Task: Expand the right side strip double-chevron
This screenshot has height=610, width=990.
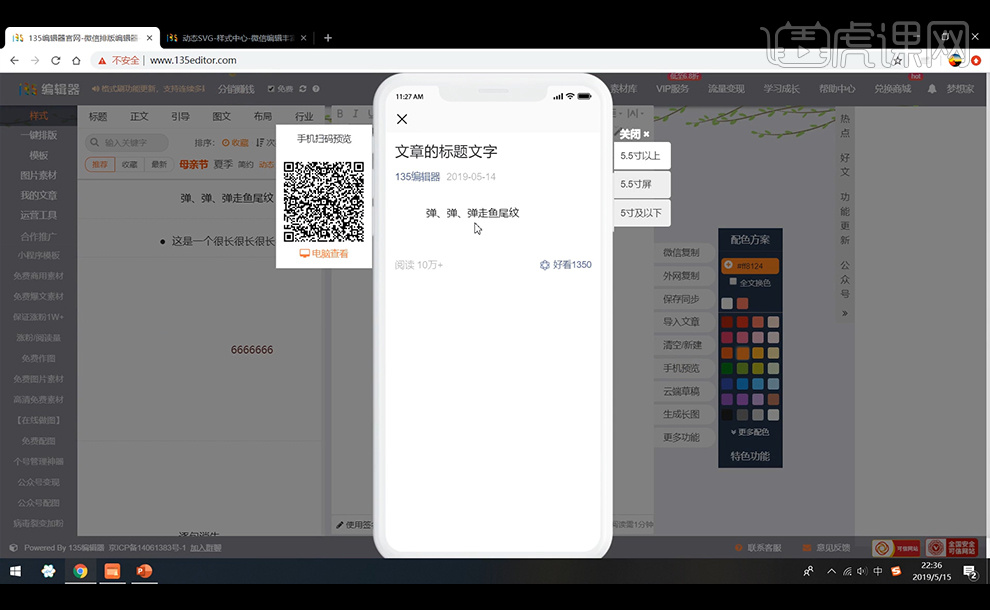Action: [845, 313]
